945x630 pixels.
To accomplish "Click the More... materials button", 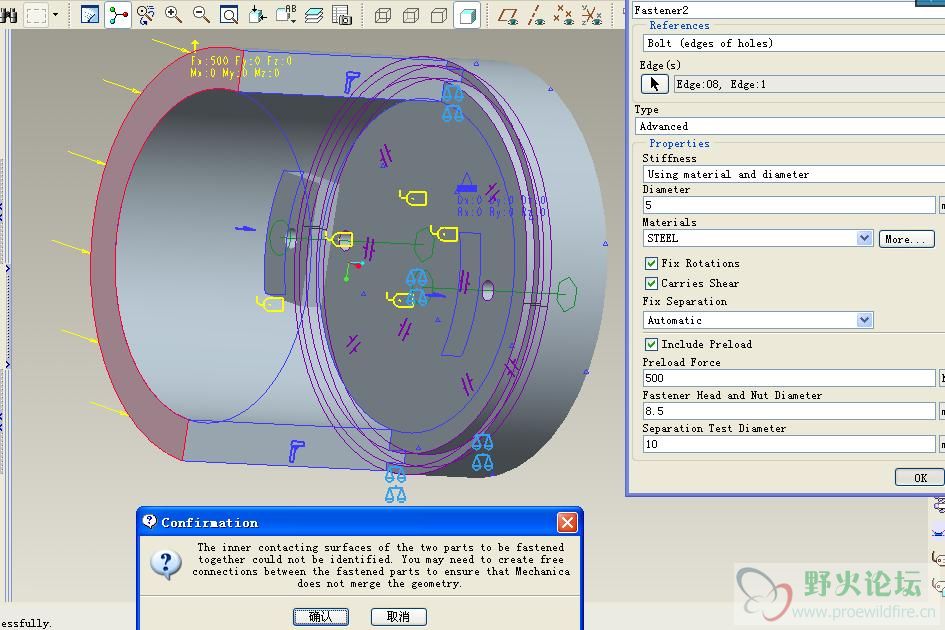I will point(906,239).
